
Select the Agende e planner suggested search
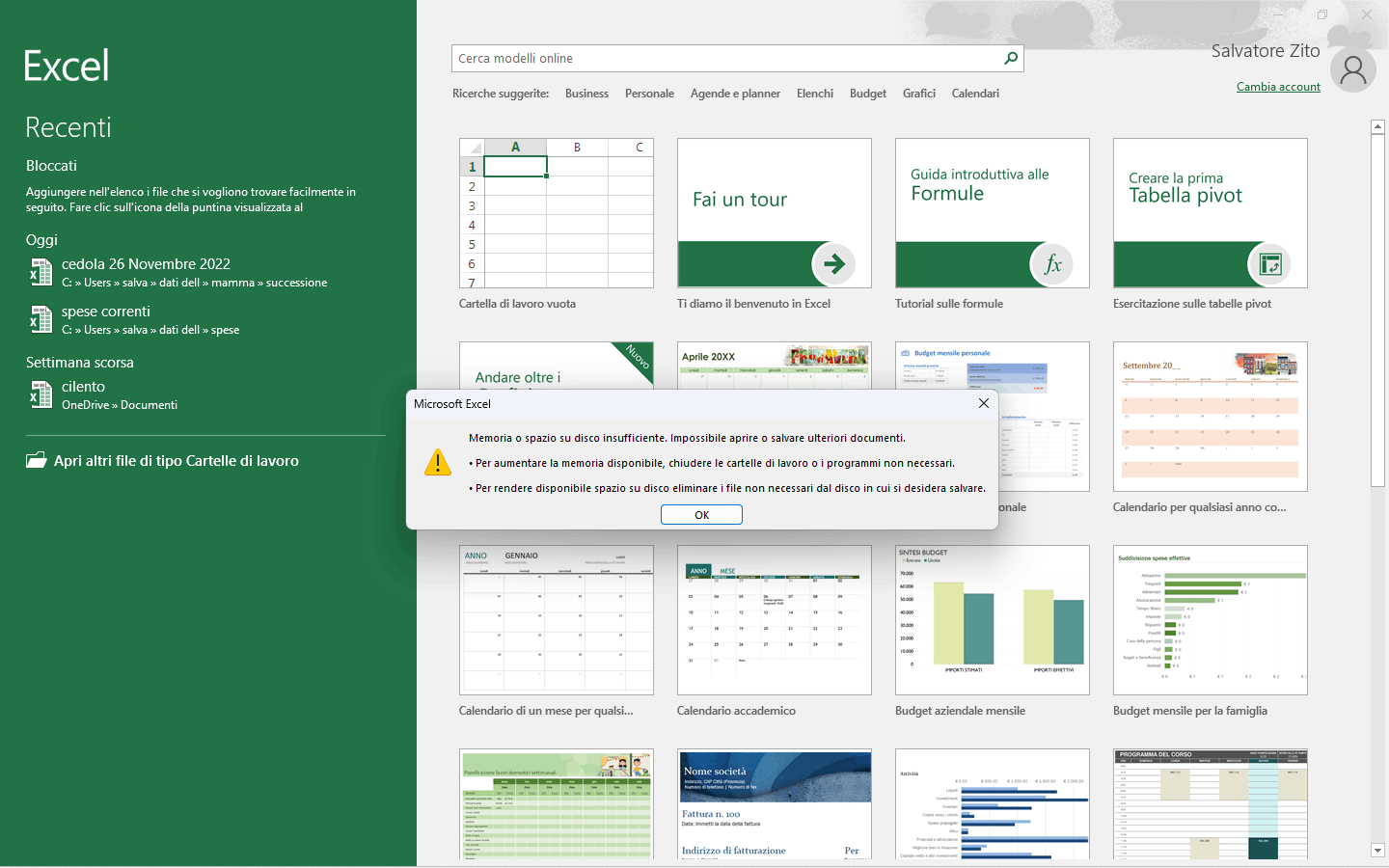(x=735, y=94)
